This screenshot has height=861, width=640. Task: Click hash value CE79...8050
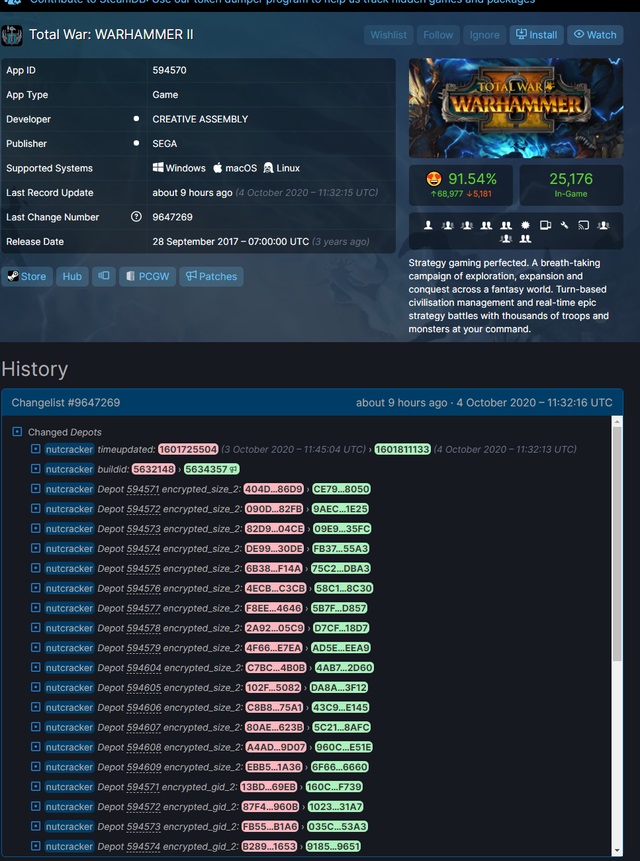(x=341, y=489)
